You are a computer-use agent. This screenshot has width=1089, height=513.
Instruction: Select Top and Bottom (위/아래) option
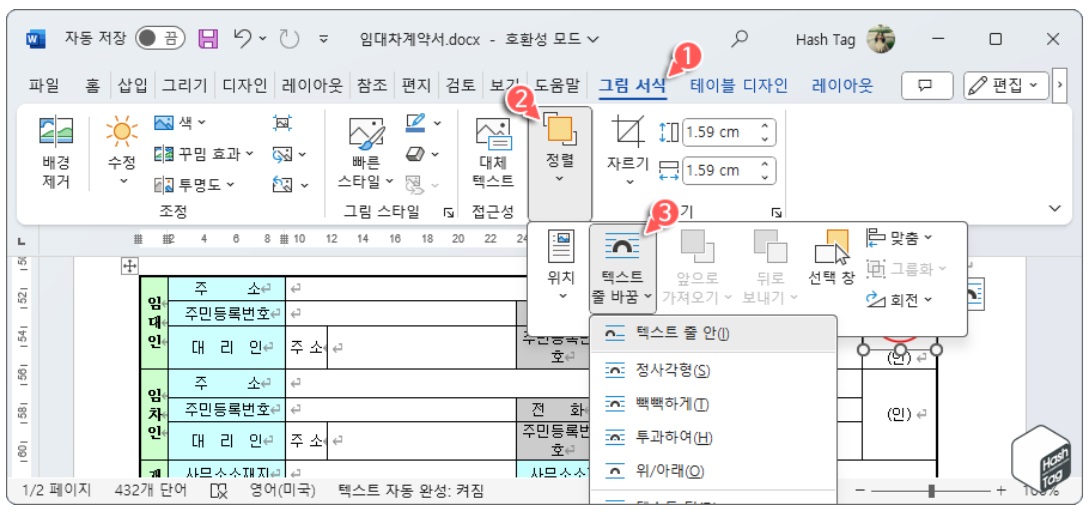[x=713, y=471]
